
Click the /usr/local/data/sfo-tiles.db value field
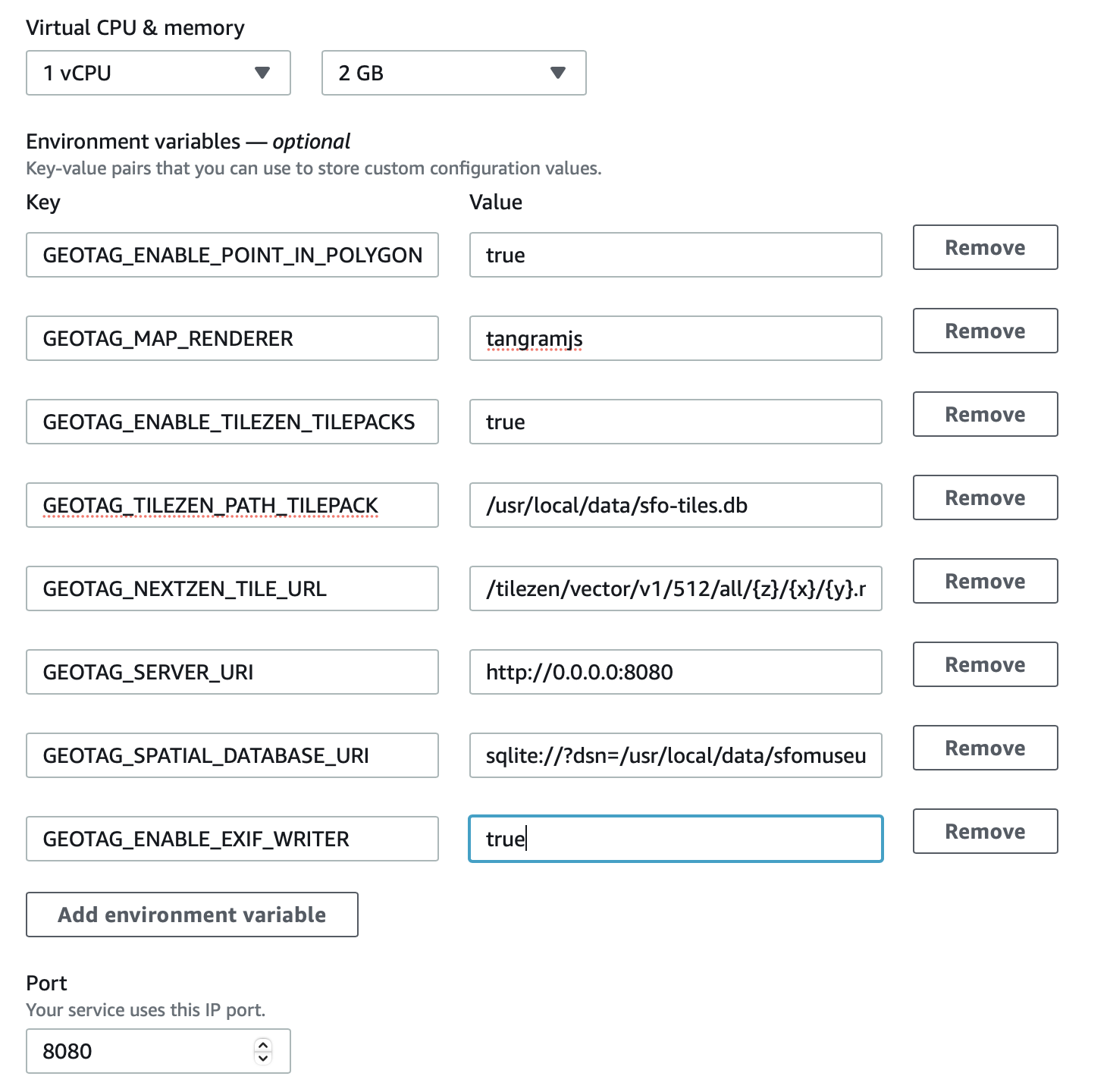pyautogui.click(x=676, y=505)
